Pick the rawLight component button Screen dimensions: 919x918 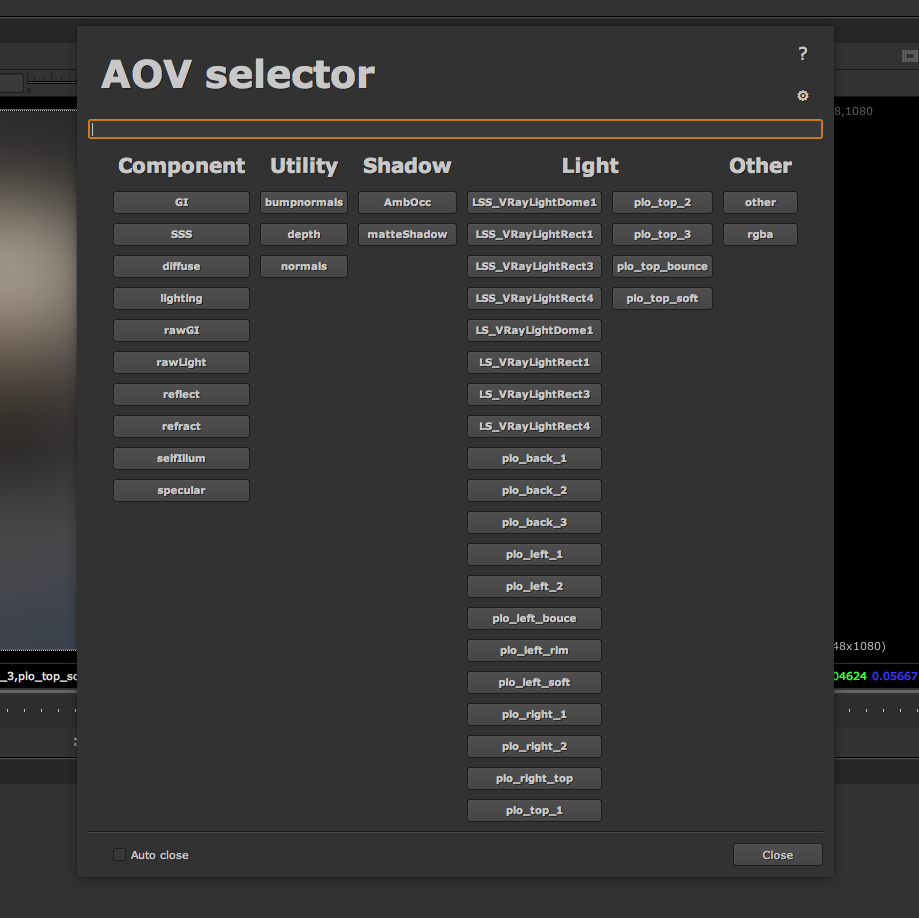(x=181, y=363)
